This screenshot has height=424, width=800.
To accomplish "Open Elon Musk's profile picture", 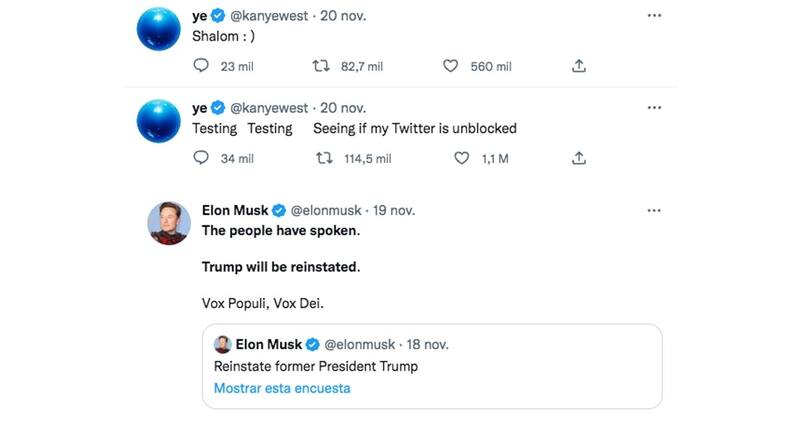I will (x=170, y=222).
